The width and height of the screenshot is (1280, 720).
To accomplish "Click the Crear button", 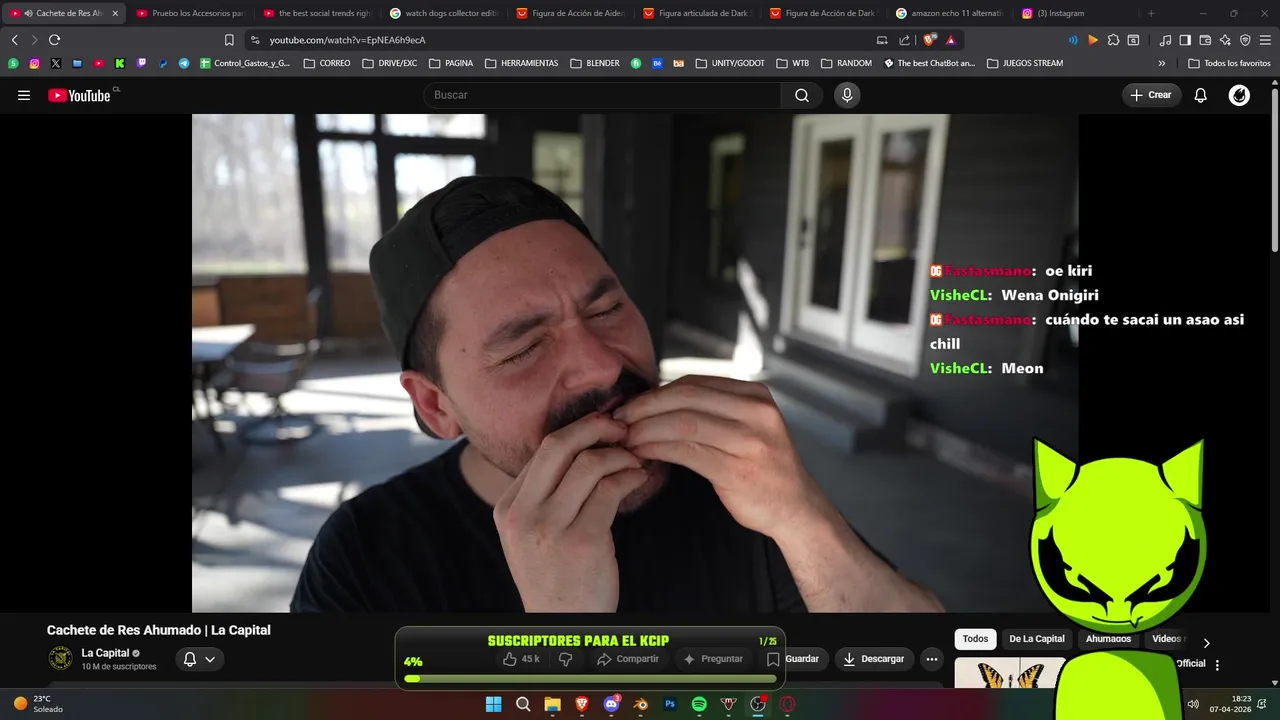I will 1151,95.
